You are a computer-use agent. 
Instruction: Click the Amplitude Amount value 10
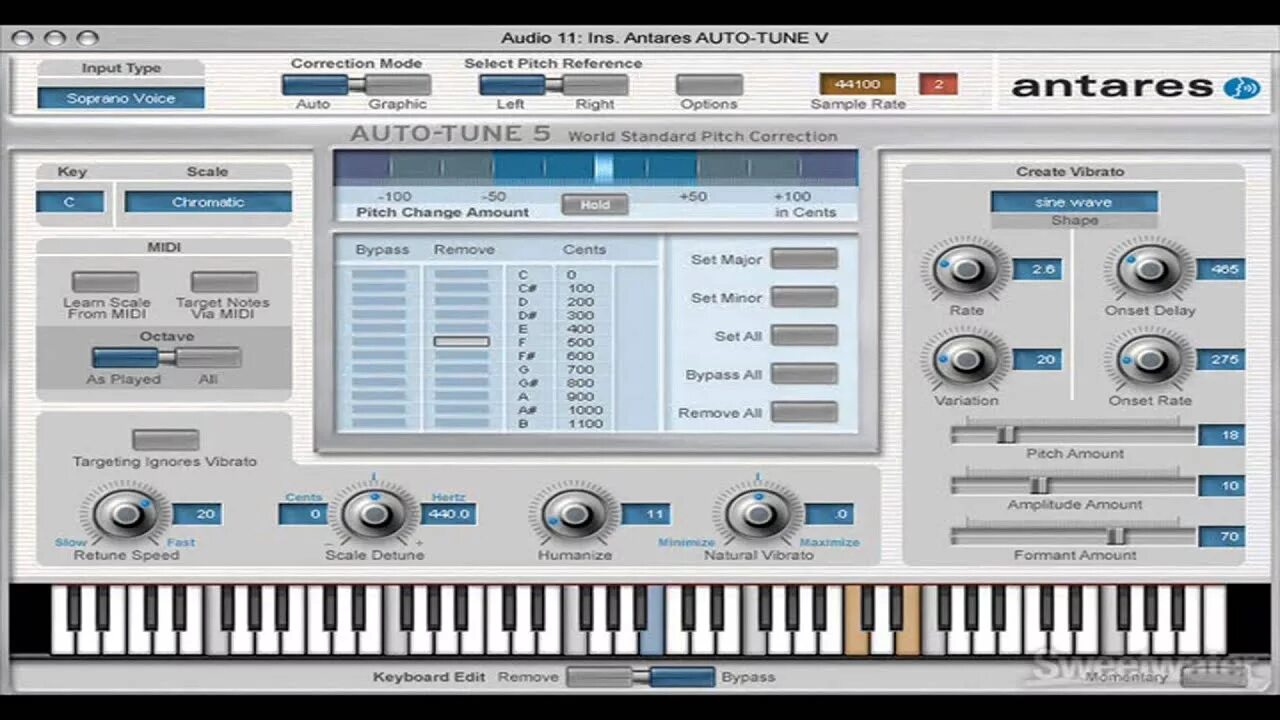coord(1222,485)
